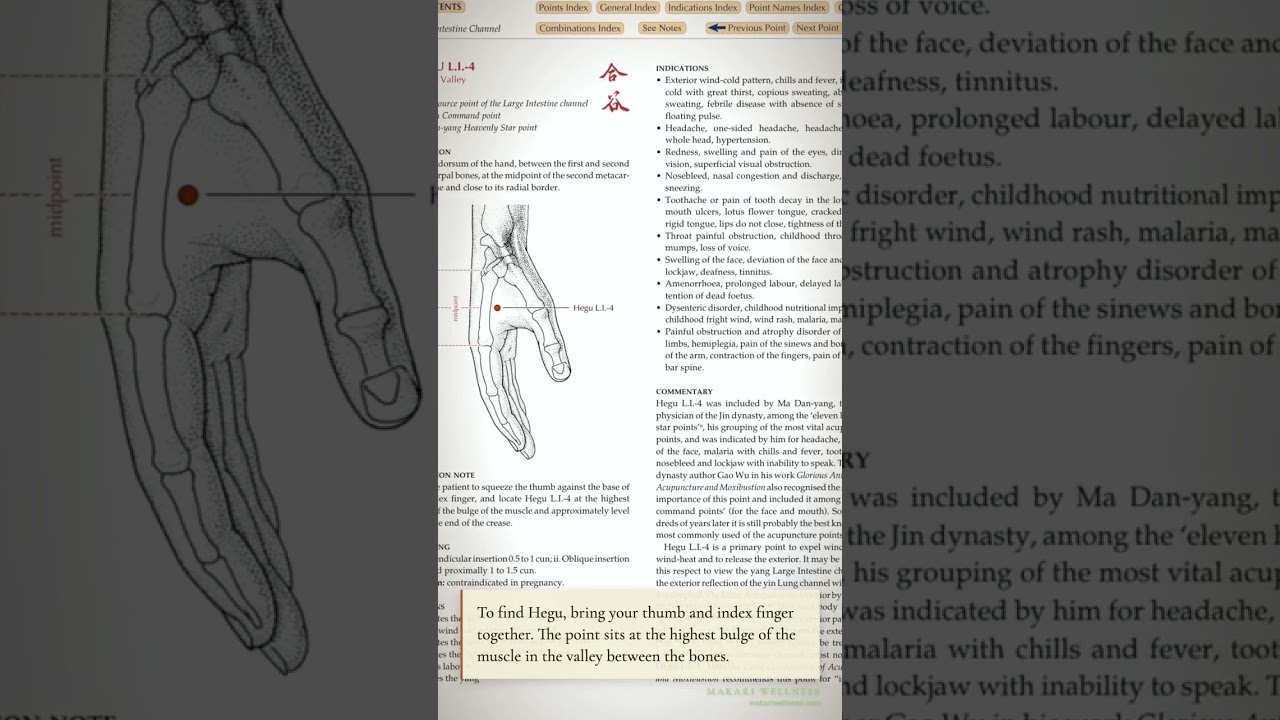Click the red acupuncture point dot in the diagram

[x=497, y=308]
